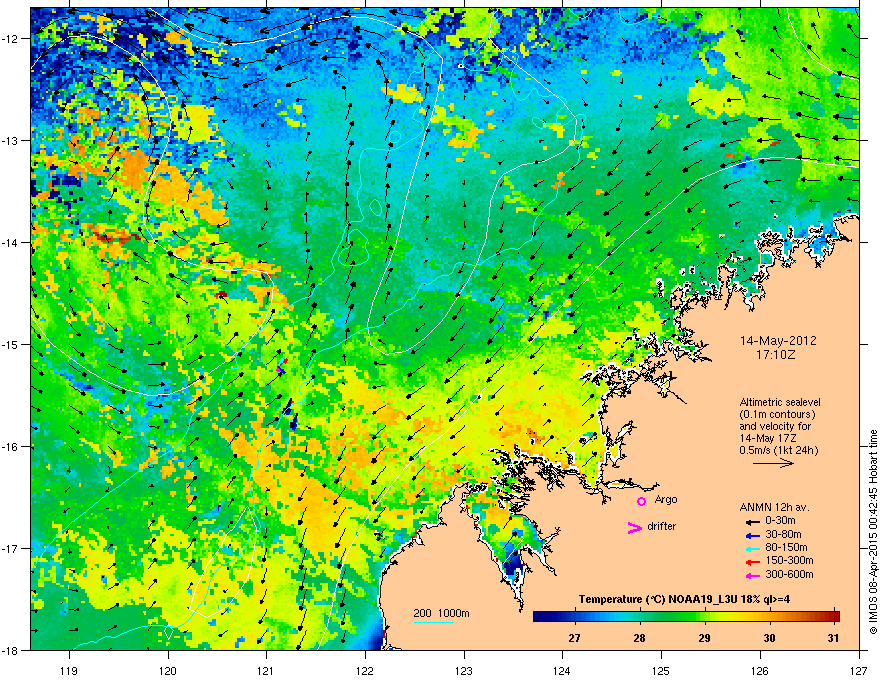Click the dark red end of temperature colorbar
880x680 pixels.
(833, 616)
